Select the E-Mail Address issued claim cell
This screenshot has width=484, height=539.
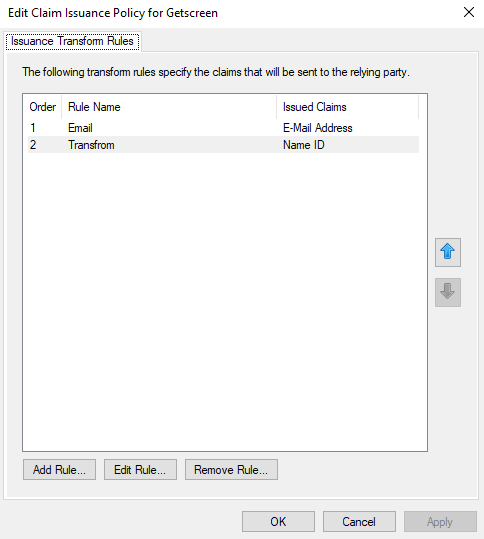point(318,128)
